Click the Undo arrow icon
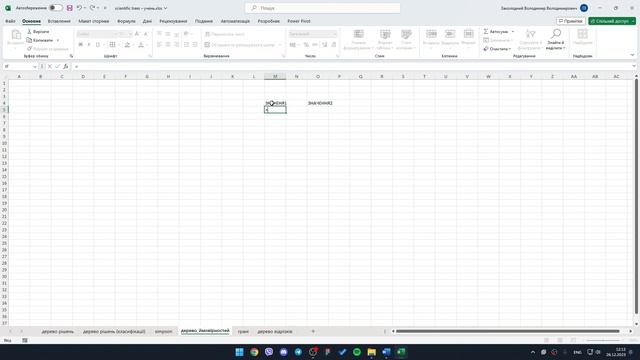 coord(80,8)
